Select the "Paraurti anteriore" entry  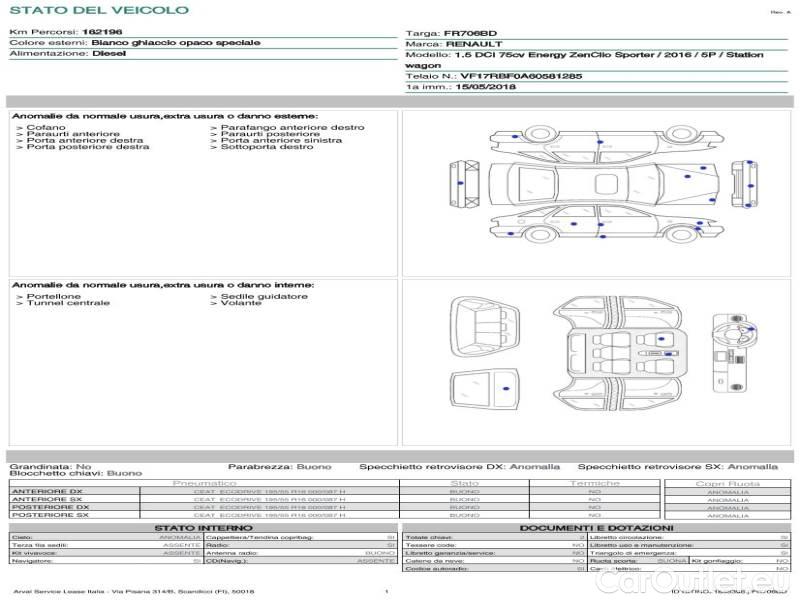point(73,134)
